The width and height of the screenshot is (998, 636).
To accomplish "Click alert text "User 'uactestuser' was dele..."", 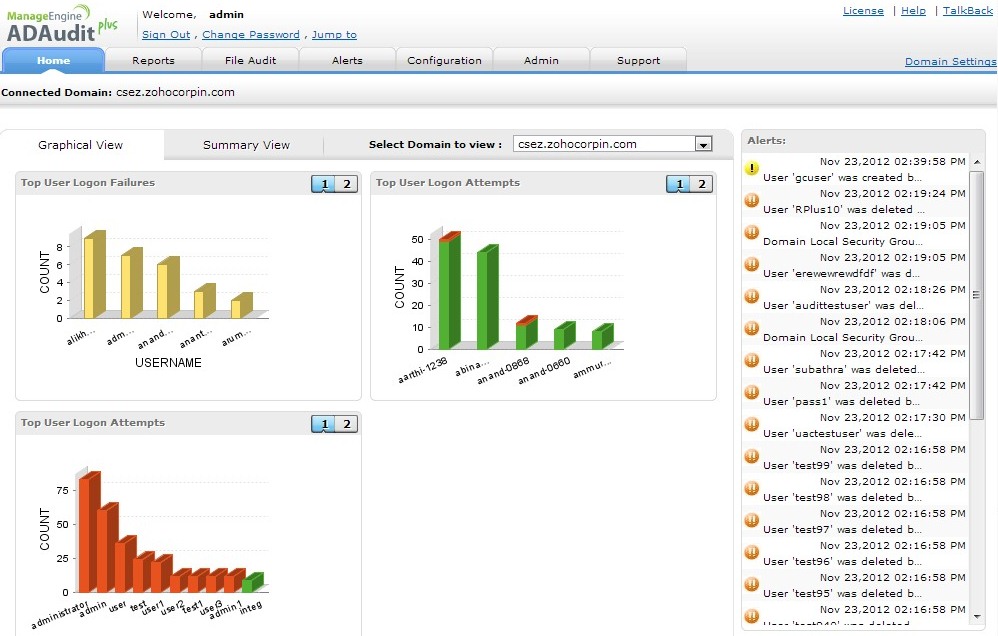I will click(842, 434).
